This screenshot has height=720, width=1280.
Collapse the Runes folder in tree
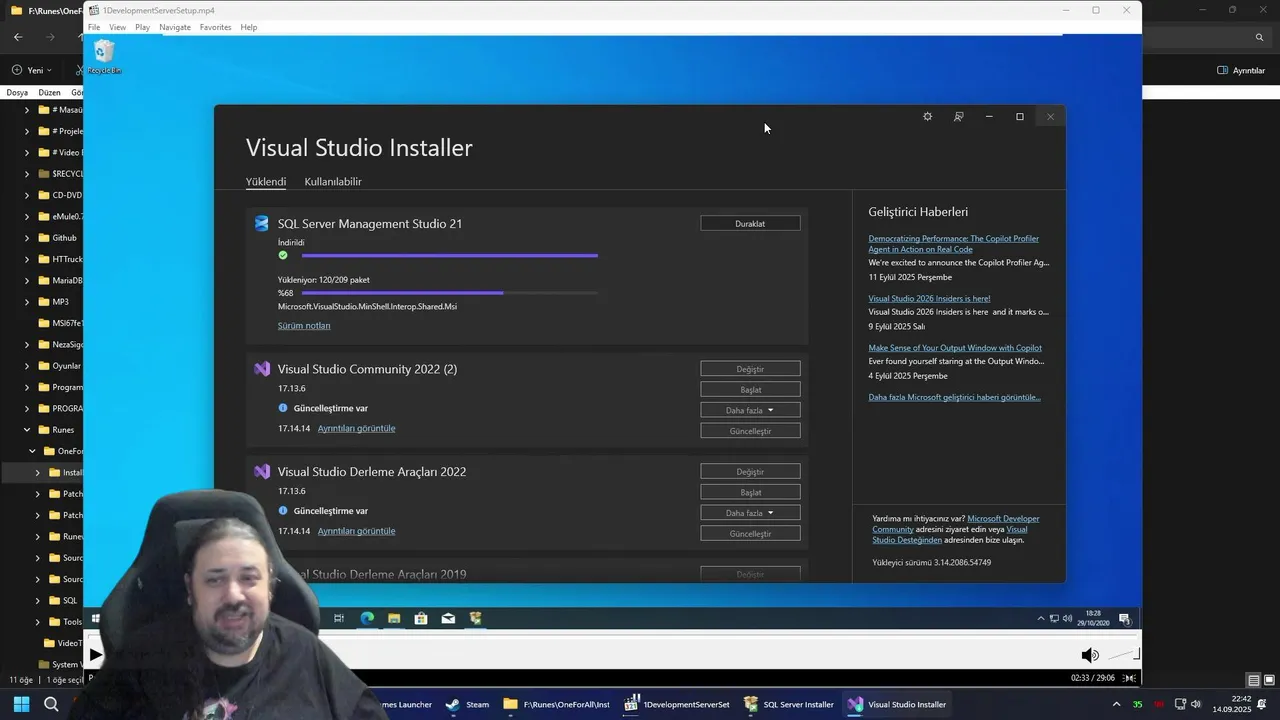click(x=27, y=430)
